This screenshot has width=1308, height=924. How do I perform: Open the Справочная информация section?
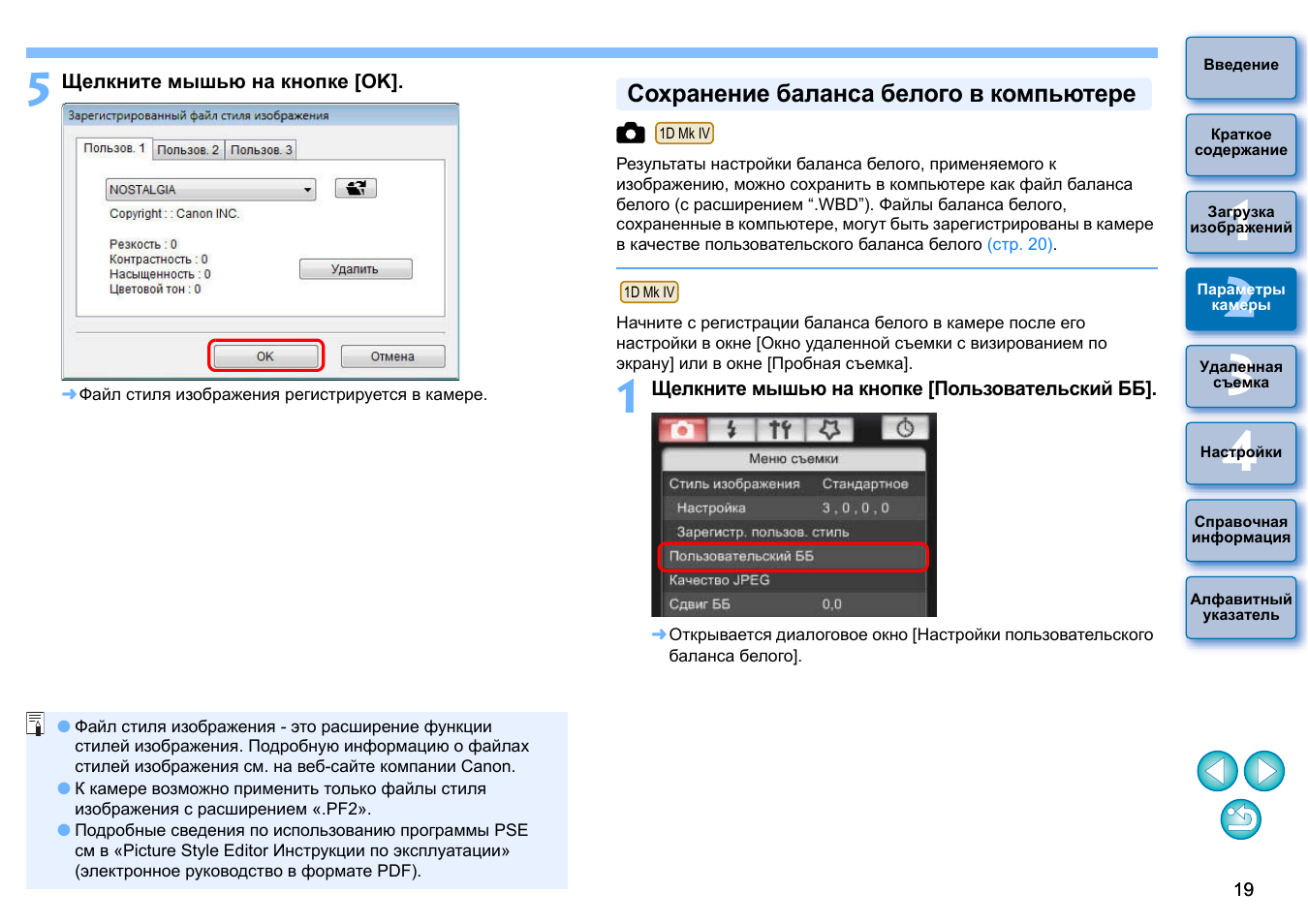pos(1241,530)
